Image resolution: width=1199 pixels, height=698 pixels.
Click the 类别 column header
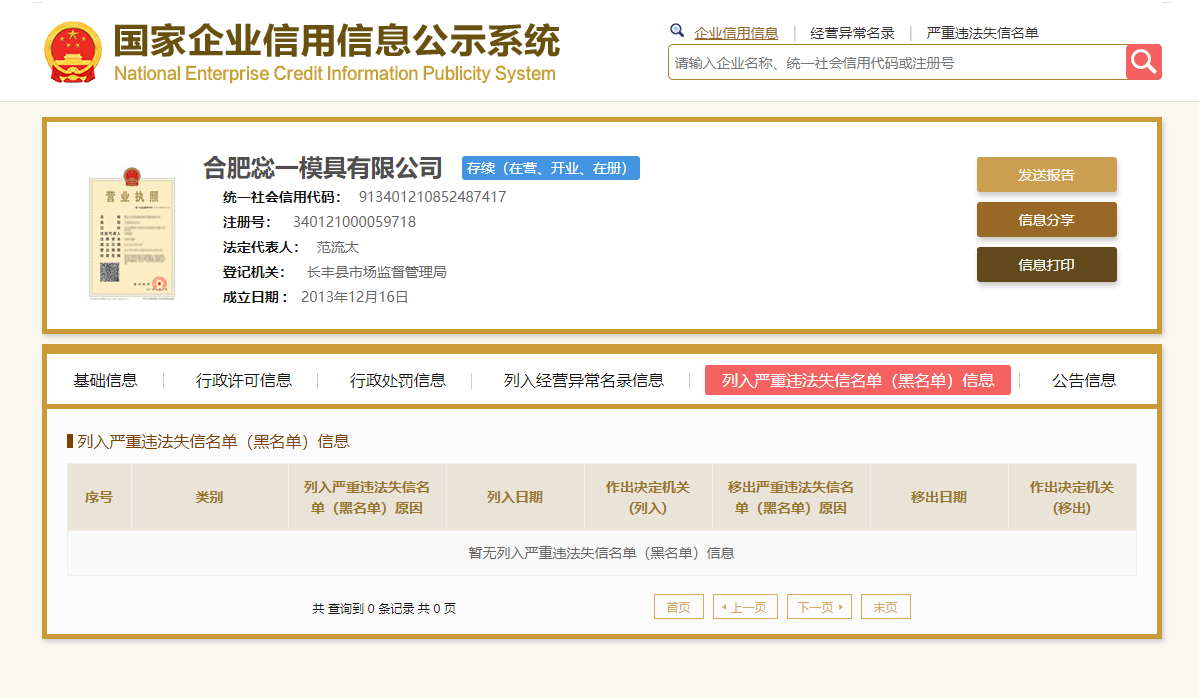pyautogui.click(x=209, y=497)
